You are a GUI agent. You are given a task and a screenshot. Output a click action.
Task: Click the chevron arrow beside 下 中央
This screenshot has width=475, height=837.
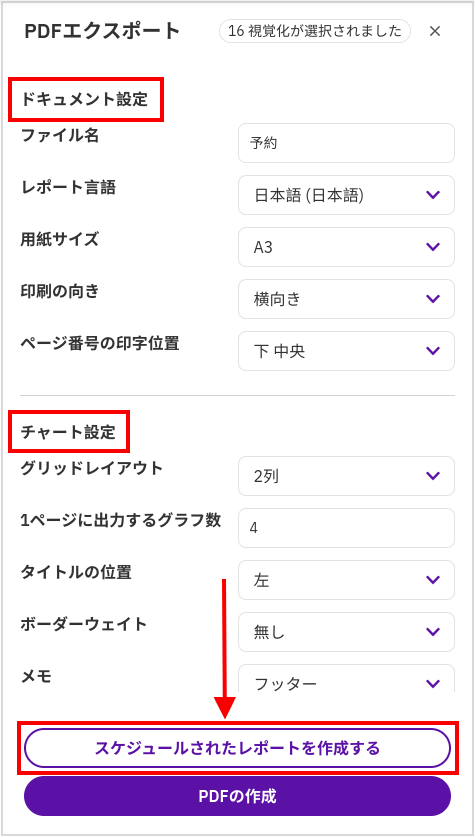coord(433,351)
